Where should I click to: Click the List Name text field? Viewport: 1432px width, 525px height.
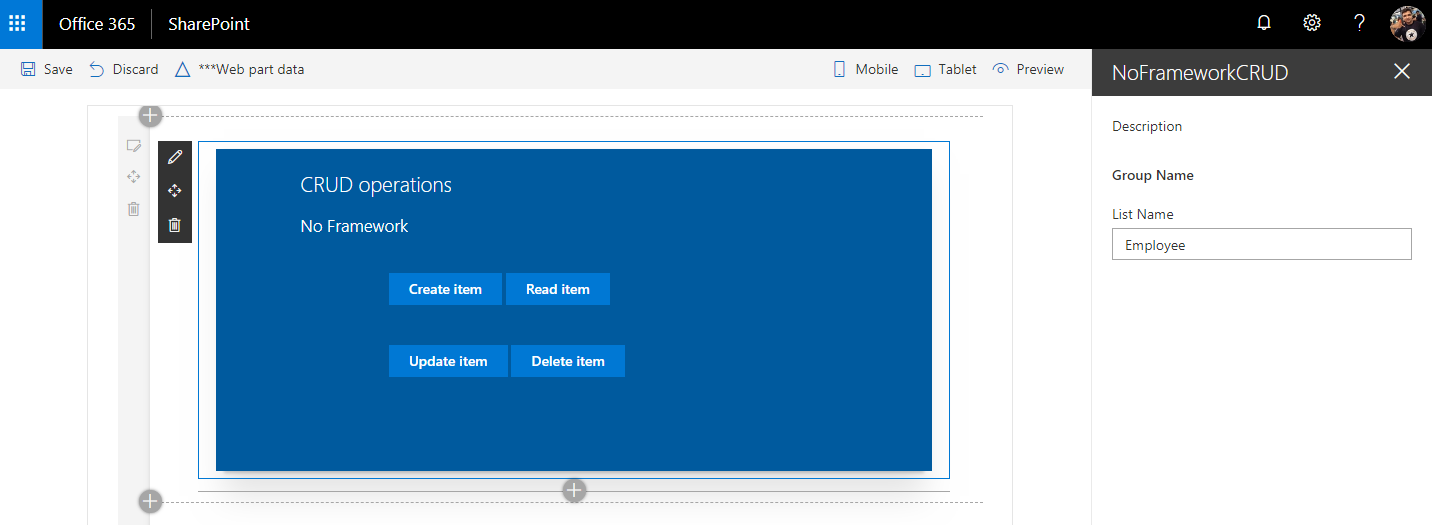(1261, 244)
